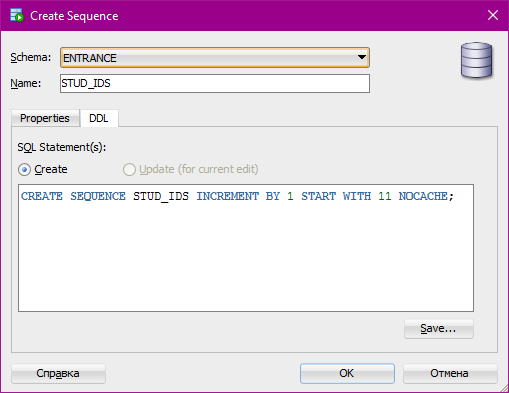
Task: Click the Create Sequence title text
Action: pyautogui.click(x=74, y=16)
